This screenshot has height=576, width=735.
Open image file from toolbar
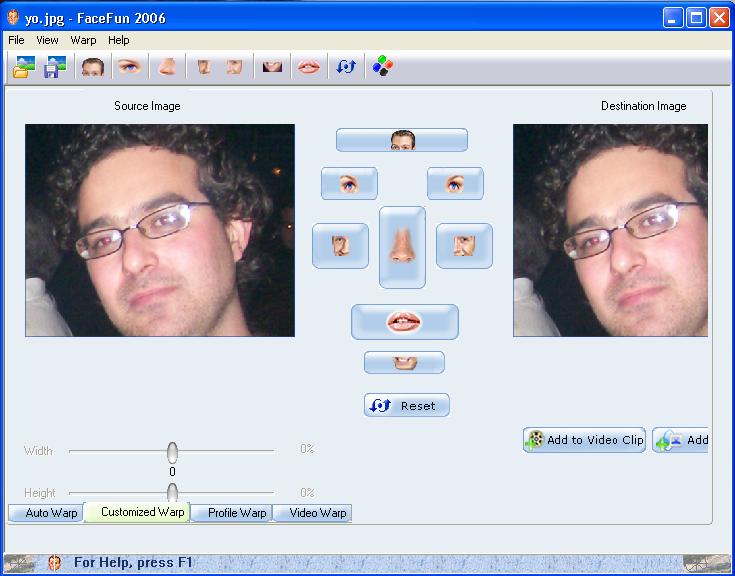24,67
